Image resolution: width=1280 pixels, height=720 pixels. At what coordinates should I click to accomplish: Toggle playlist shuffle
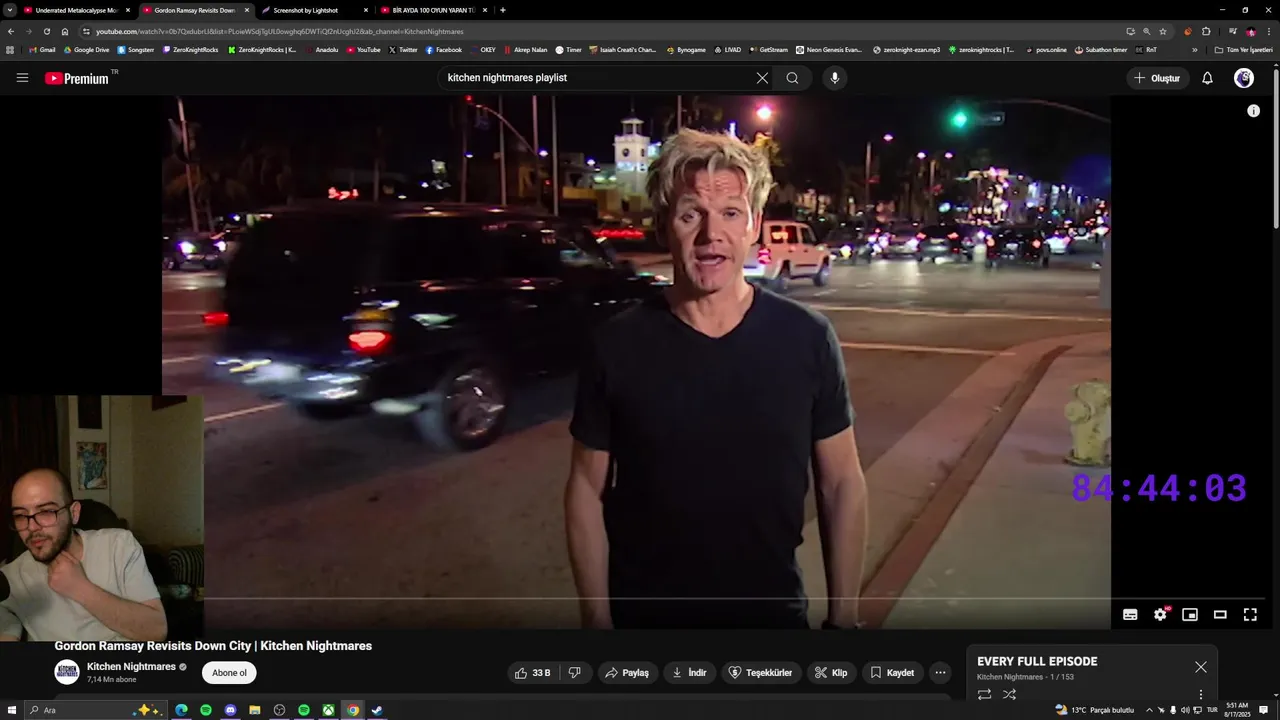coord(1009,694)
